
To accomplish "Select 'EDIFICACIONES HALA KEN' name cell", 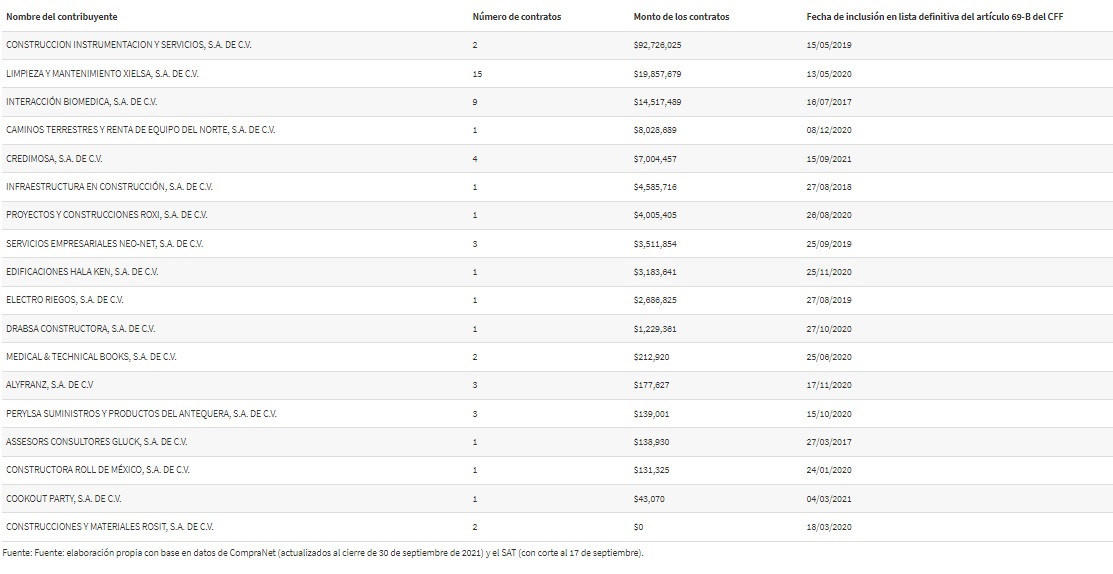I will [82, 272].
